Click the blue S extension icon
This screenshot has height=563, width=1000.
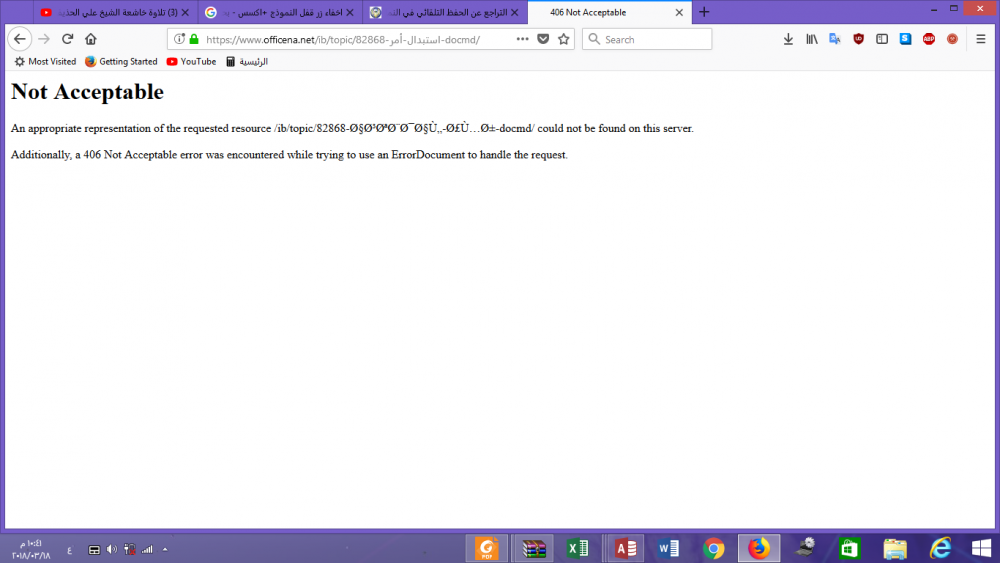coord(906,39)
